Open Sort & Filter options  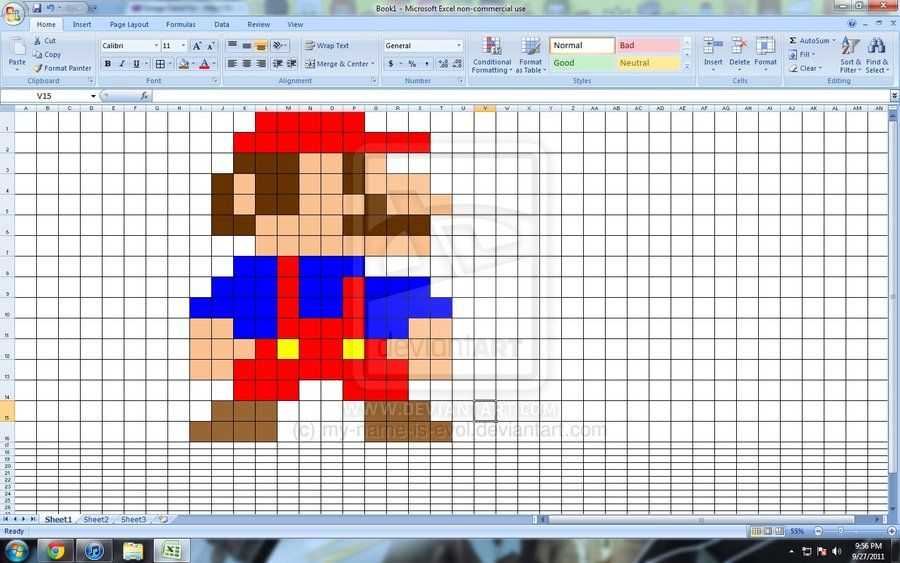[850, 55]
